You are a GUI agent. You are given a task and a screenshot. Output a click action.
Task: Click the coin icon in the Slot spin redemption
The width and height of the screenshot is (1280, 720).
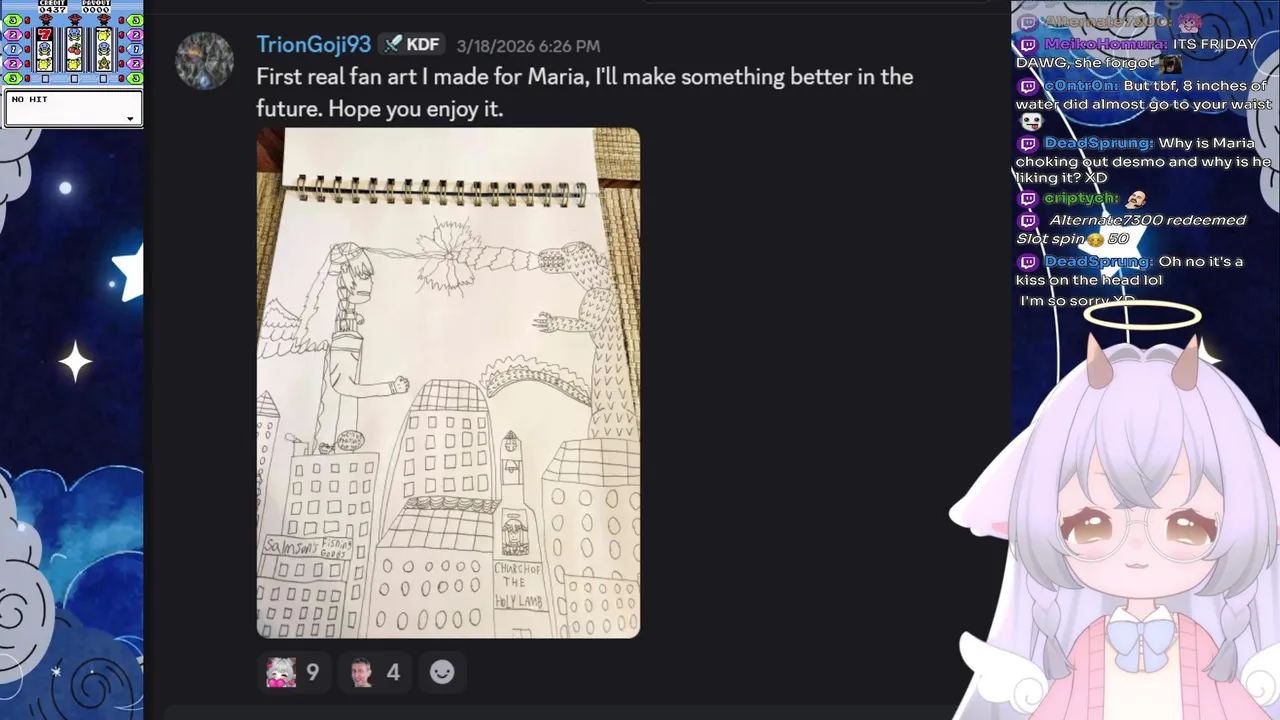click(1095, 240)
